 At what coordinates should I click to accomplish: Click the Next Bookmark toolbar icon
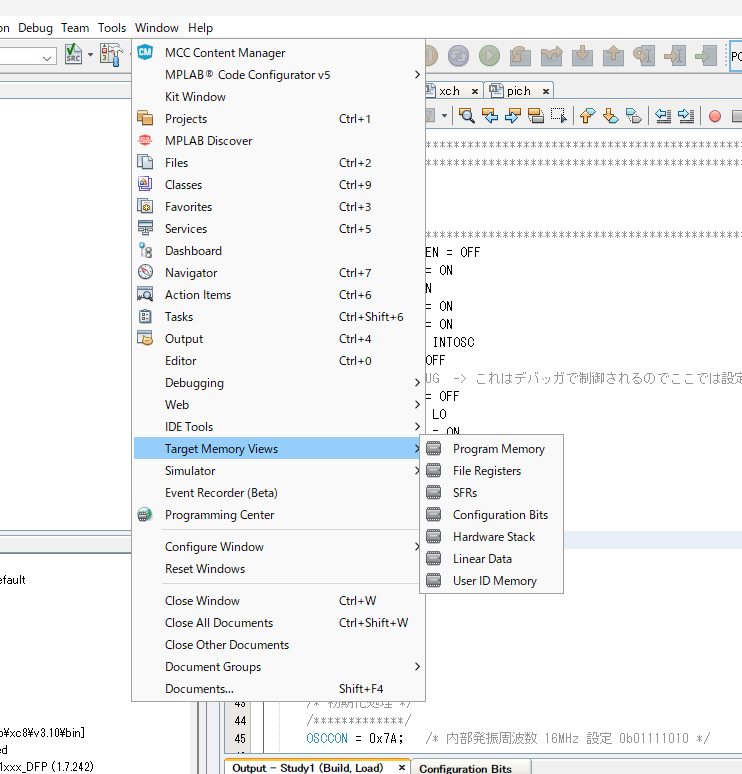pyautogui.click(x=611, y=116)
